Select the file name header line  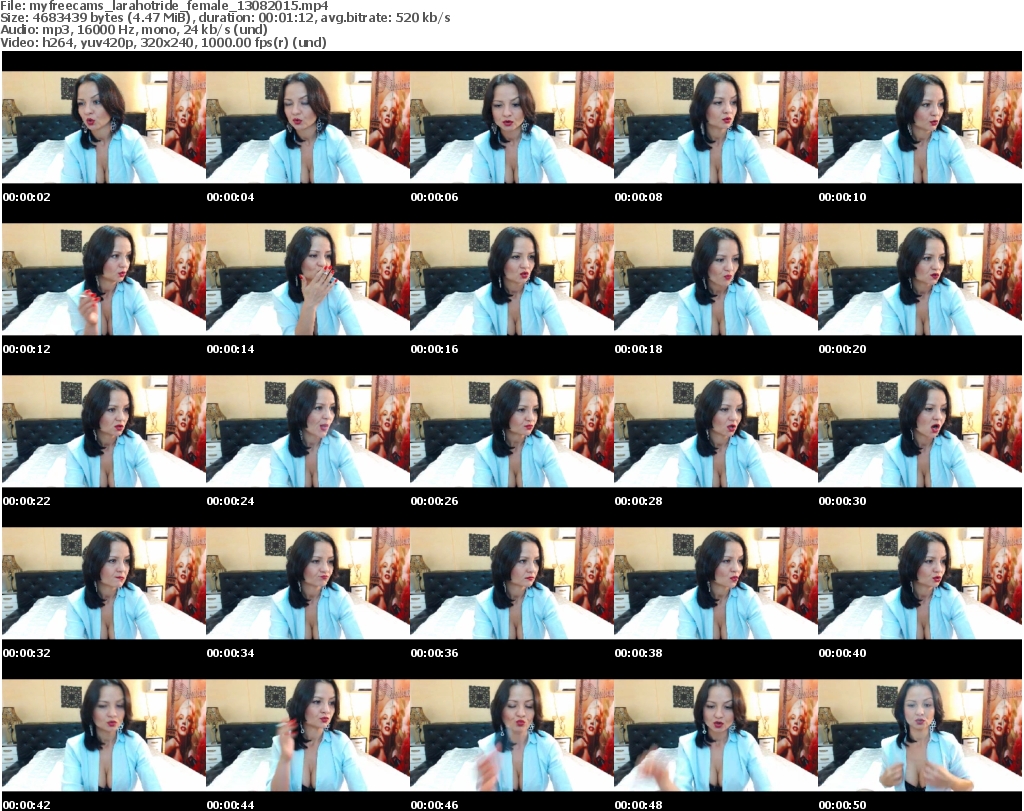[164, 6]
